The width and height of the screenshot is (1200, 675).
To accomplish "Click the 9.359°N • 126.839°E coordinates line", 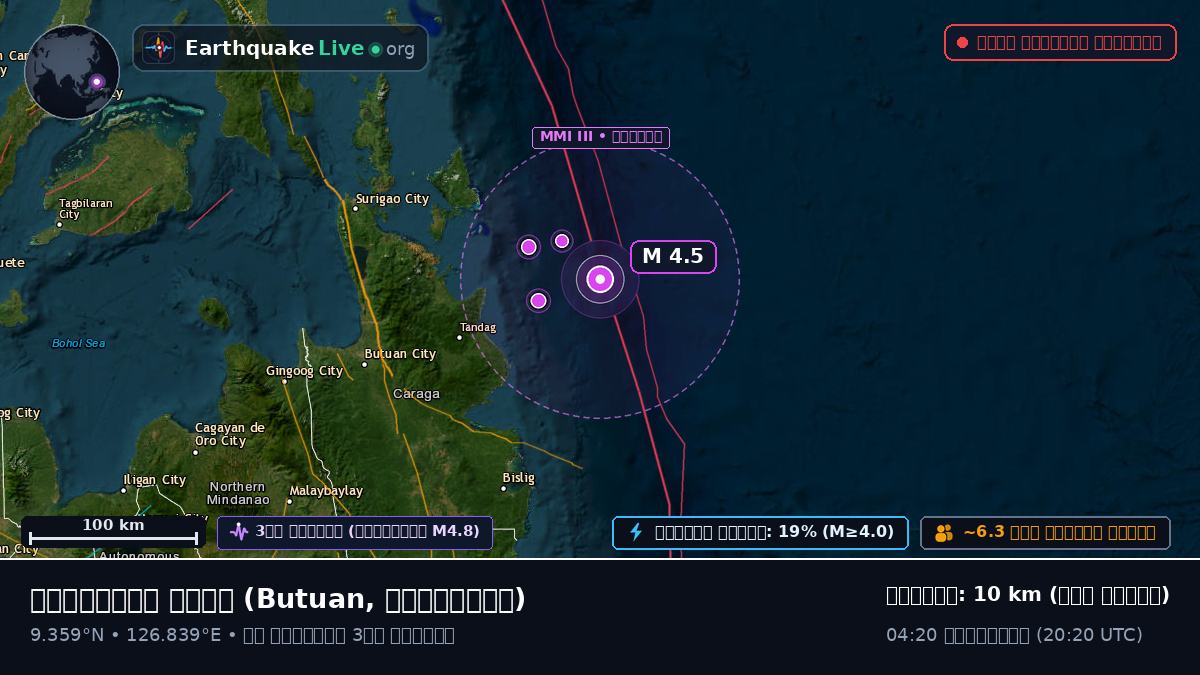I will tap(242, 635).
